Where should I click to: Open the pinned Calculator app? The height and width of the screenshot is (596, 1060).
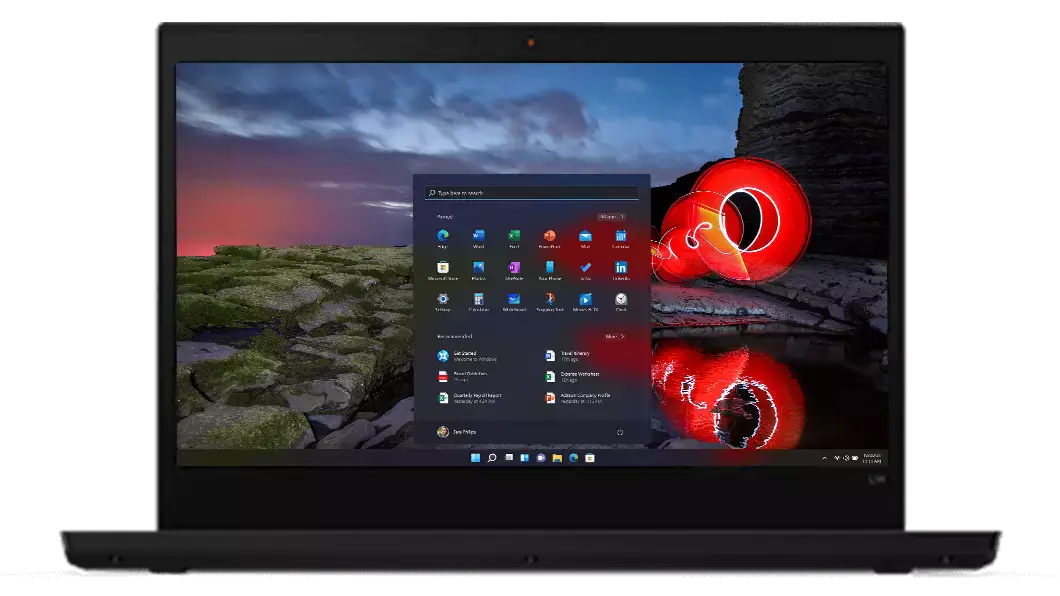(x=478, y=299)
